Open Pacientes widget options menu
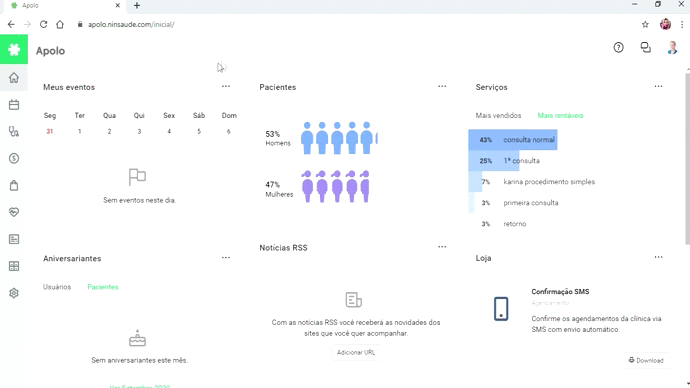The width and height of the screenshot is (690, 388). click(442, 86)
